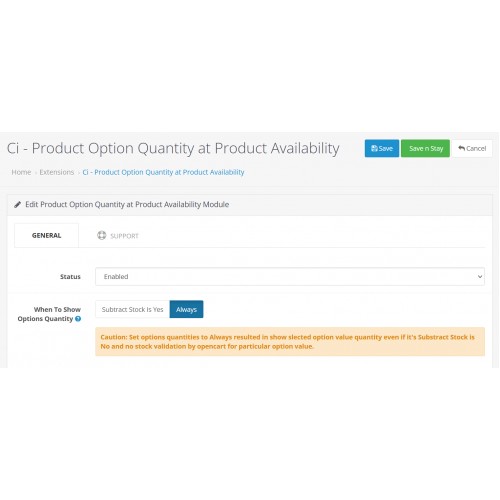Screen dimensions: 500x500
Task: Click the life-ring icon beside Support
Action: coord(102,235)
